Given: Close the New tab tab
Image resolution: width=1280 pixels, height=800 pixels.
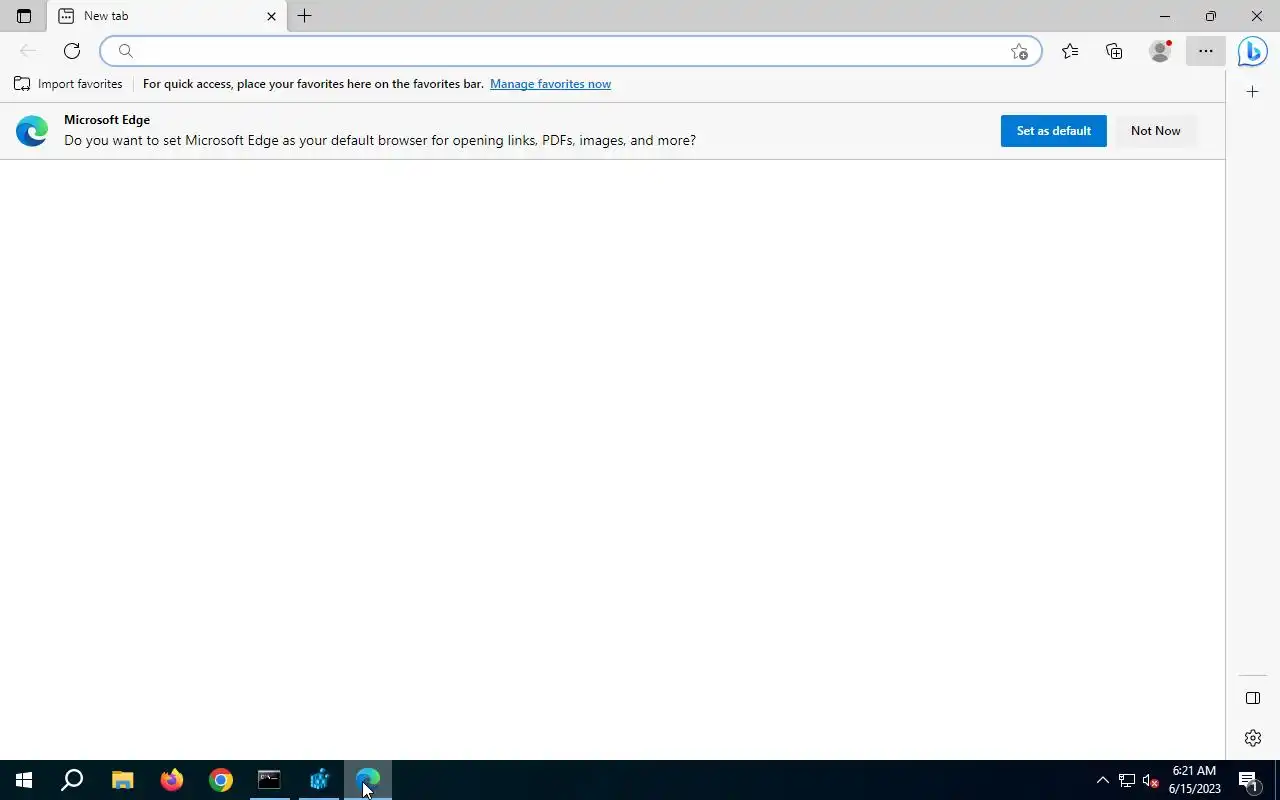Looking at the screenshot, I should click(271, 16).
